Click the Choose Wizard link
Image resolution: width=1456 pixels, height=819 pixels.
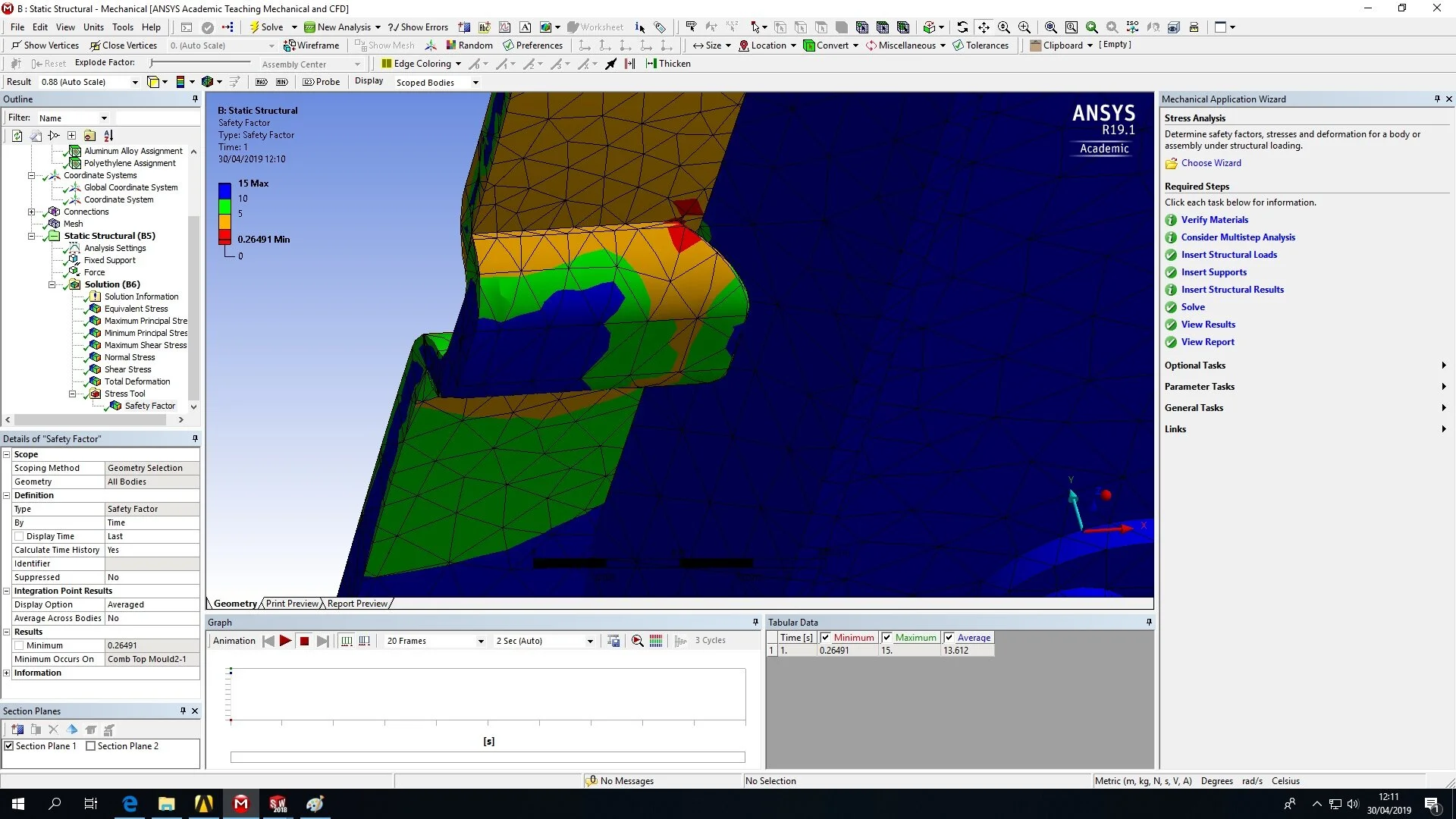point(1211,163)
